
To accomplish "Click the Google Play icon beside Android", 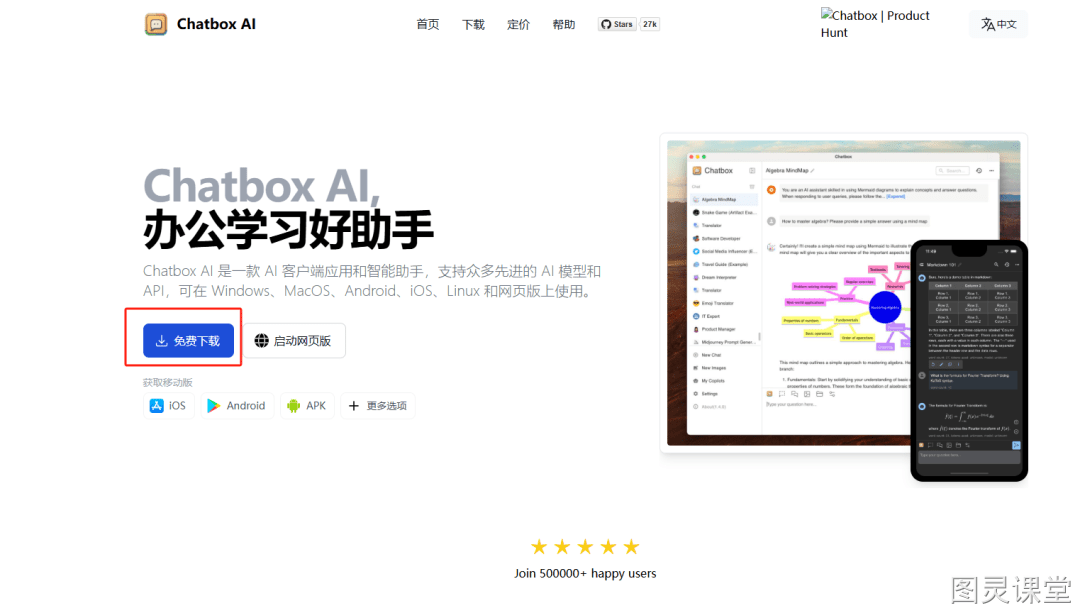I will pos(214,406).
